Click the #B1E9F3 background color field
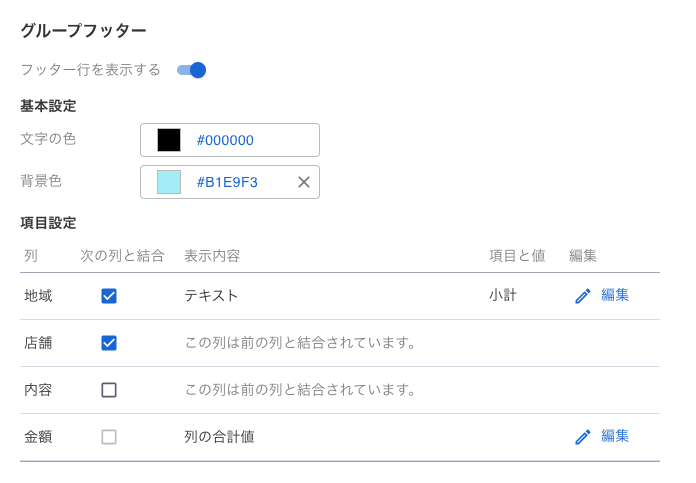The width and height of the screenshot is (696, 483). click(230, 182)
